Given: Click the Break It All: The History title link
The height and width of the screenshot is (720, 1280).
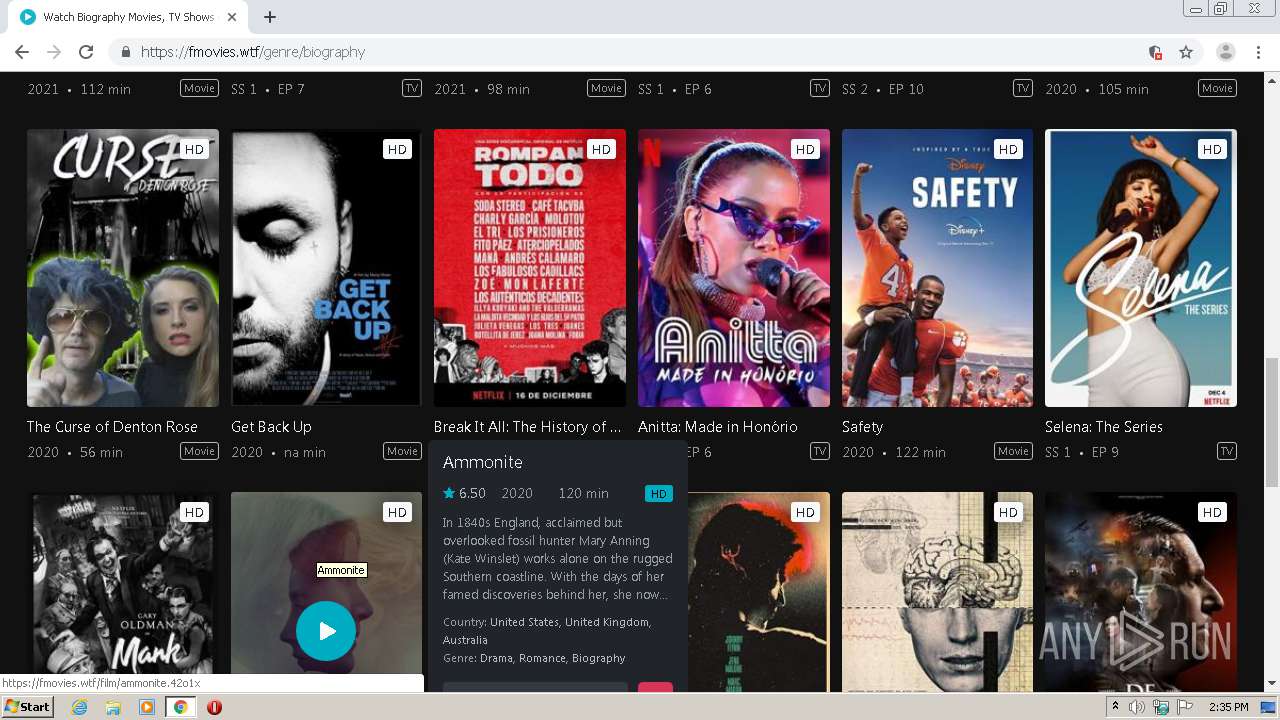Looking at the screenshot, I should coord(527,427).
